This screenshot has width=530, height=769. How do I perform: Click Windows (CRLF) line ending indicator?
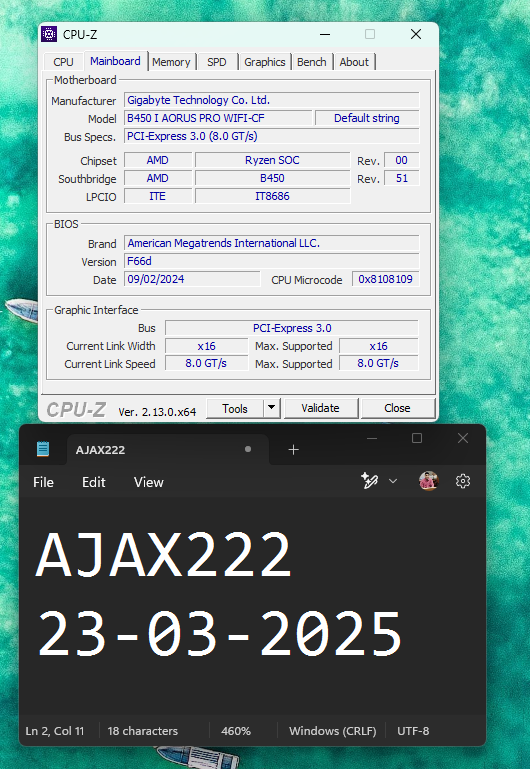(332, 731)
